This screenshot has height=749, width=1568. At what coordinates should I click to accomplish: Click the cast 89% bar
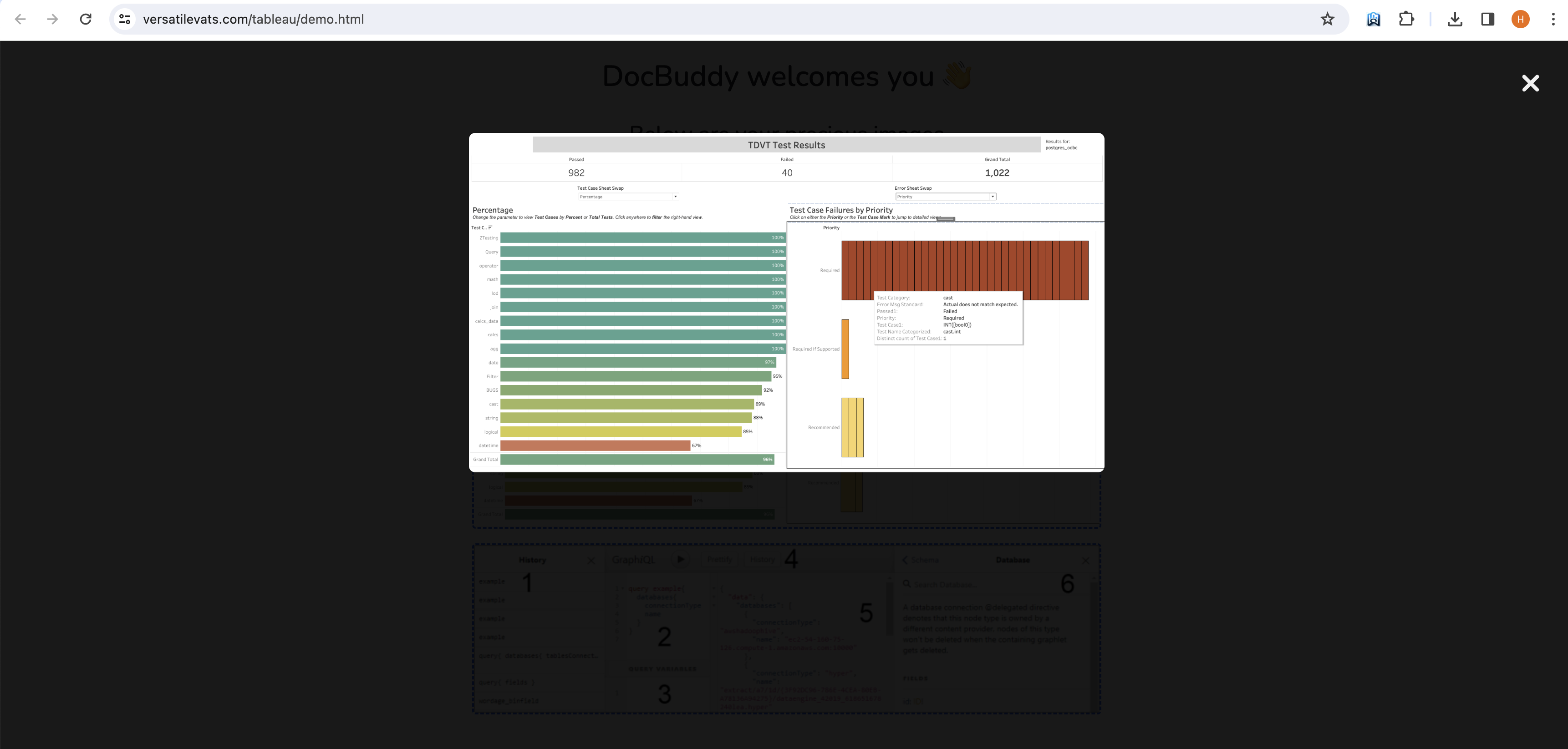click(x=626, y=404)
